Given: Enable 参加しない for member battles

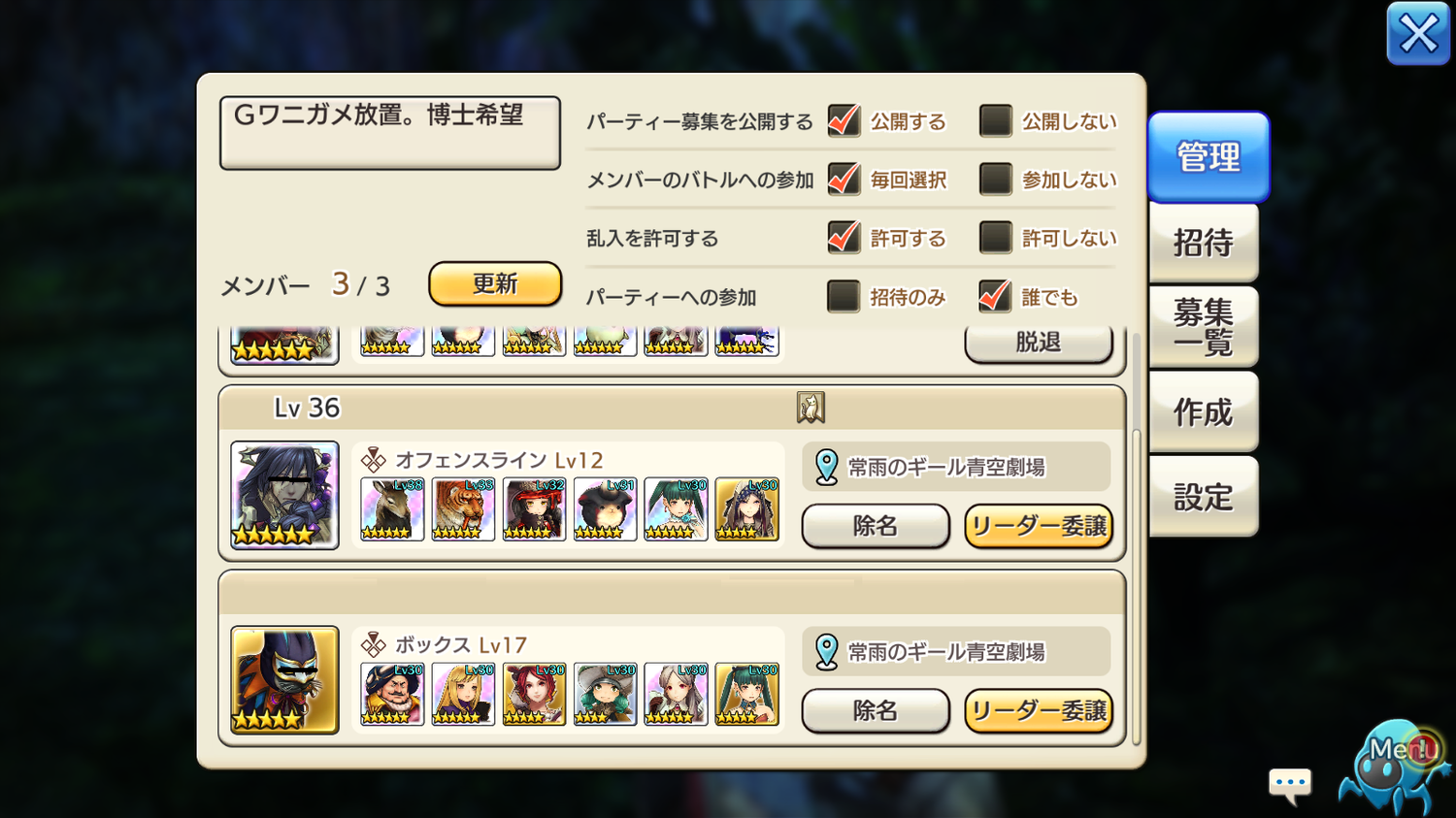Looking at the screenshot, I should 996,180.
